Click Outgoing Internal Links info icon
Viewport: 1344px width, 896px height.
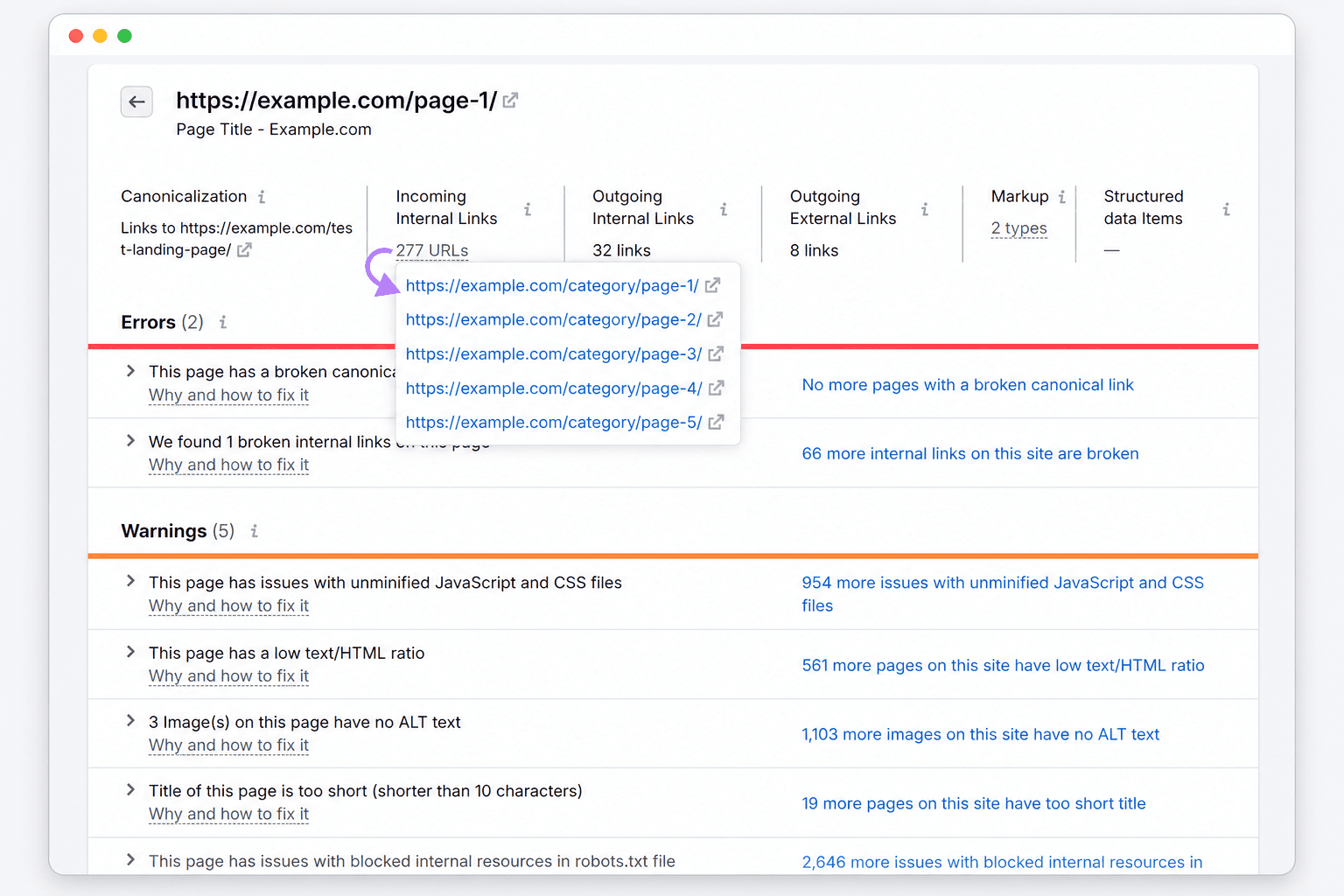click(x=724, y=209)
